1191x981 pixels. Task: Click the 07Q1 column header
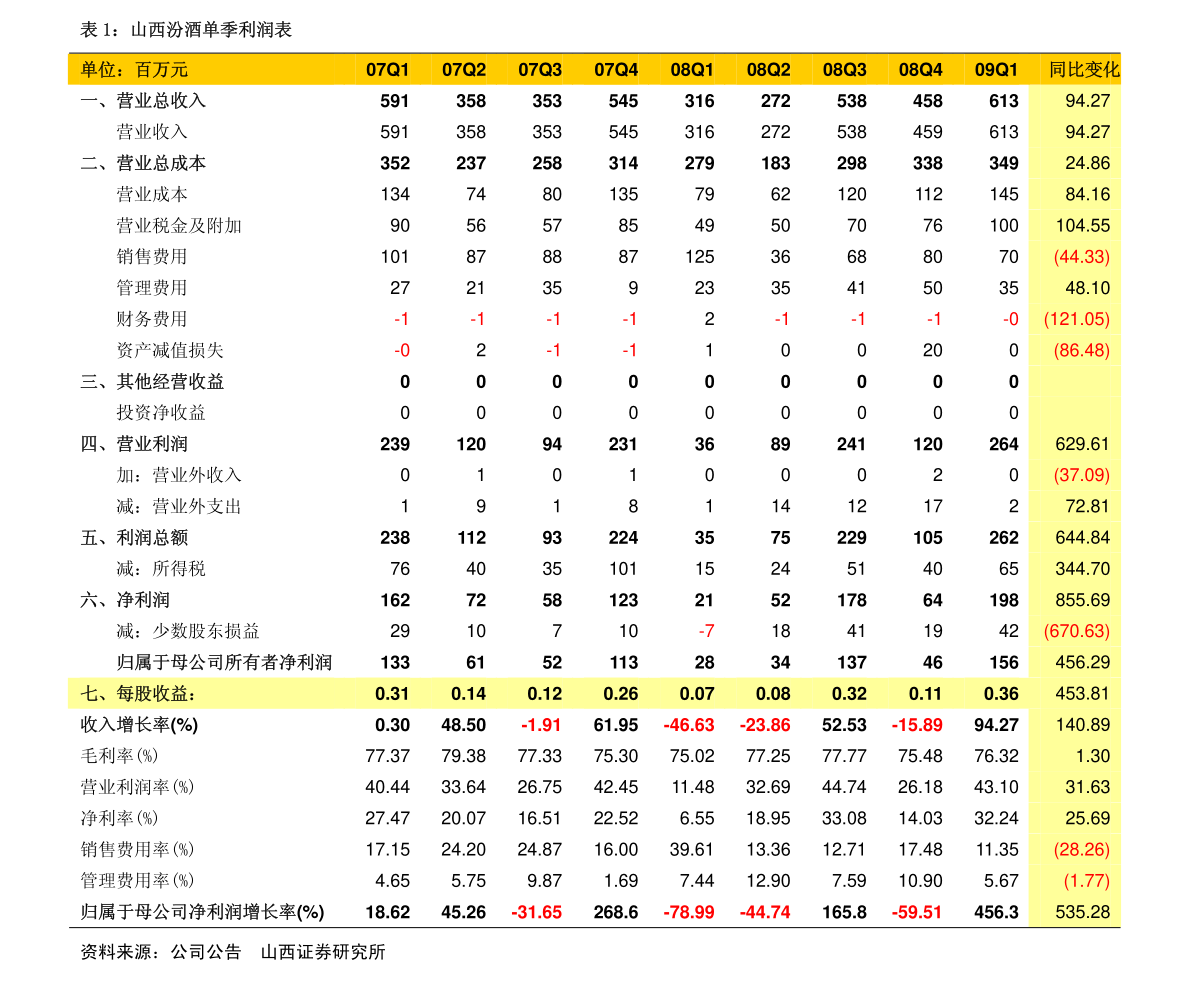point(387,70)
